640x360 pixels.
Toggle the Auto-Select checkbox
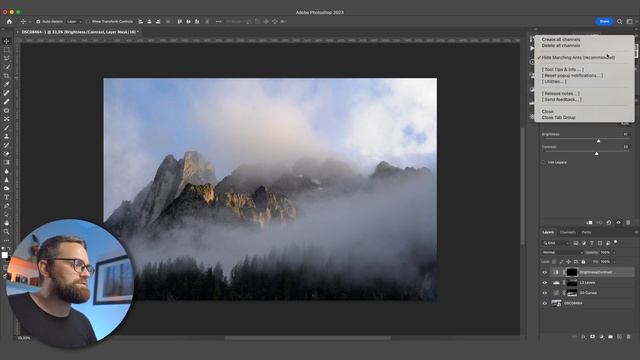(38, 22)
